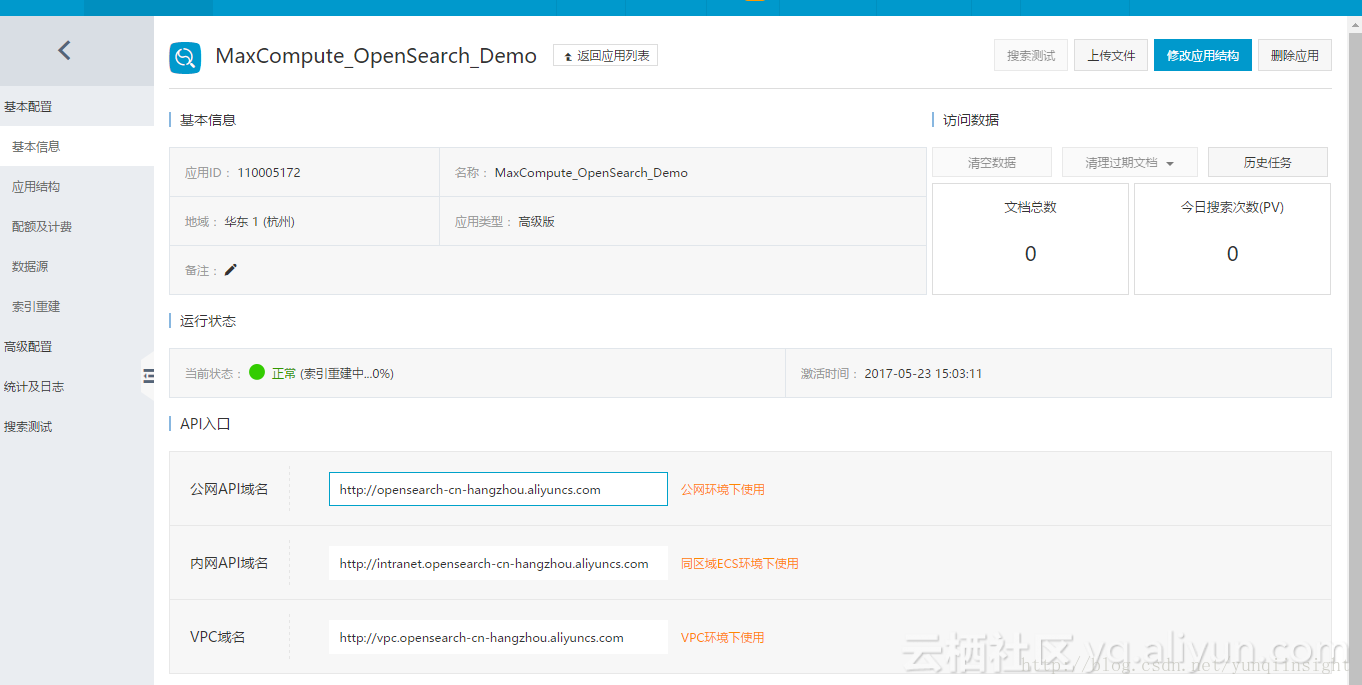Screen dimensions: 1362x685
Task: Click the 上传文件 button
Action: point(1111,55)
